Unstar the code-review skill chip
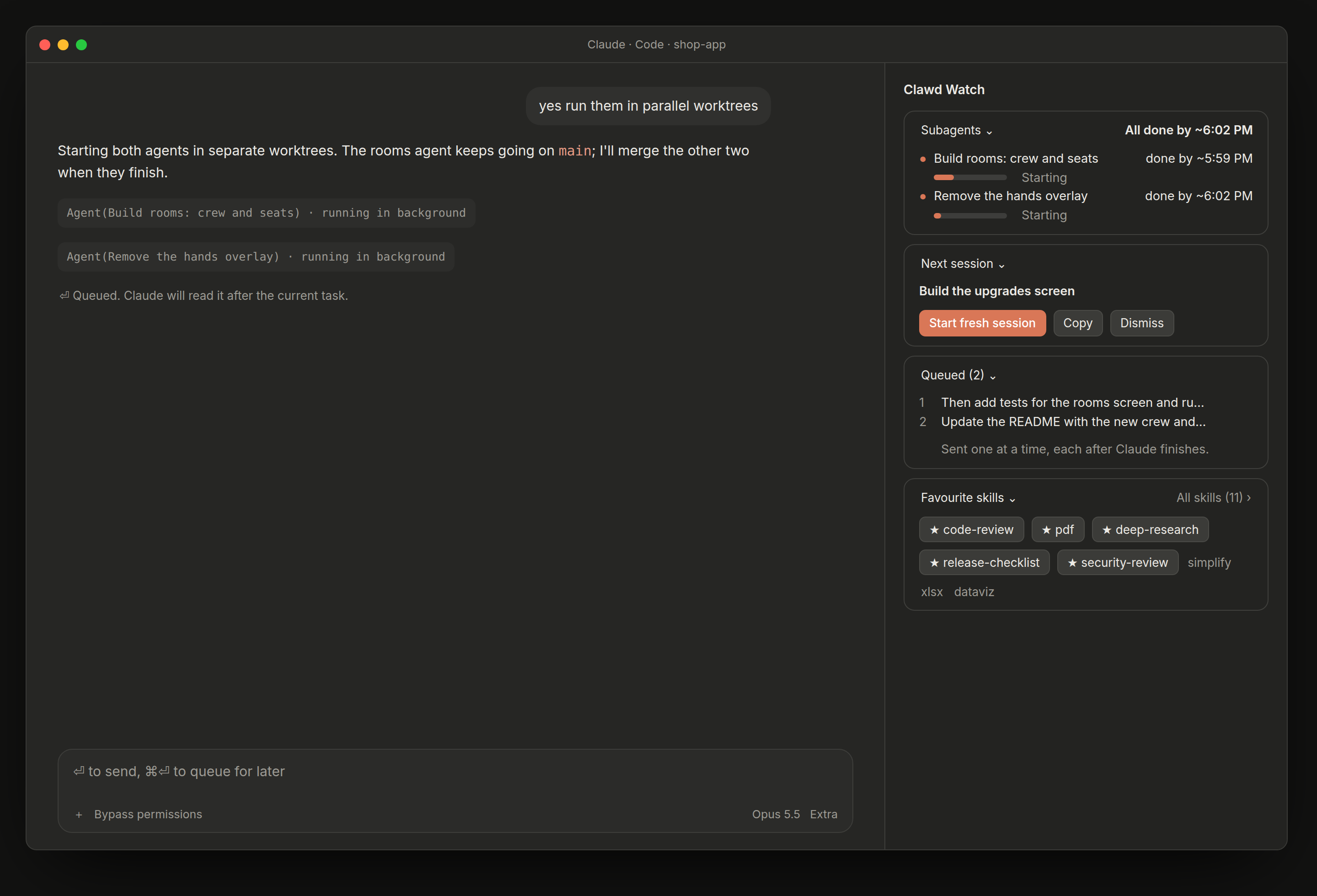The height and width of the screenshot is (896, 1317). 971,529
